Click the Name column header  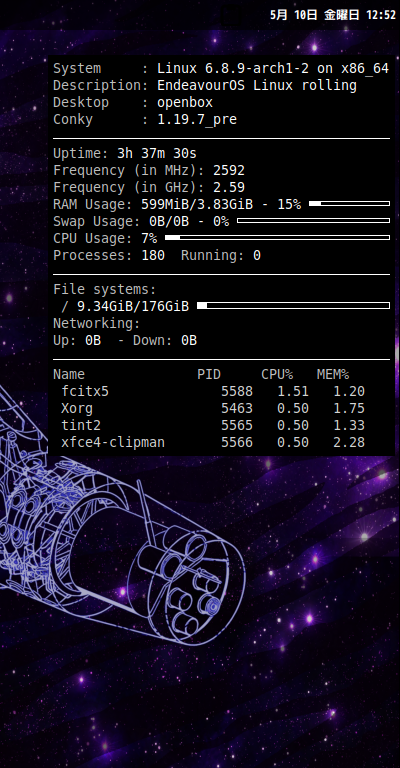(69, 375)
